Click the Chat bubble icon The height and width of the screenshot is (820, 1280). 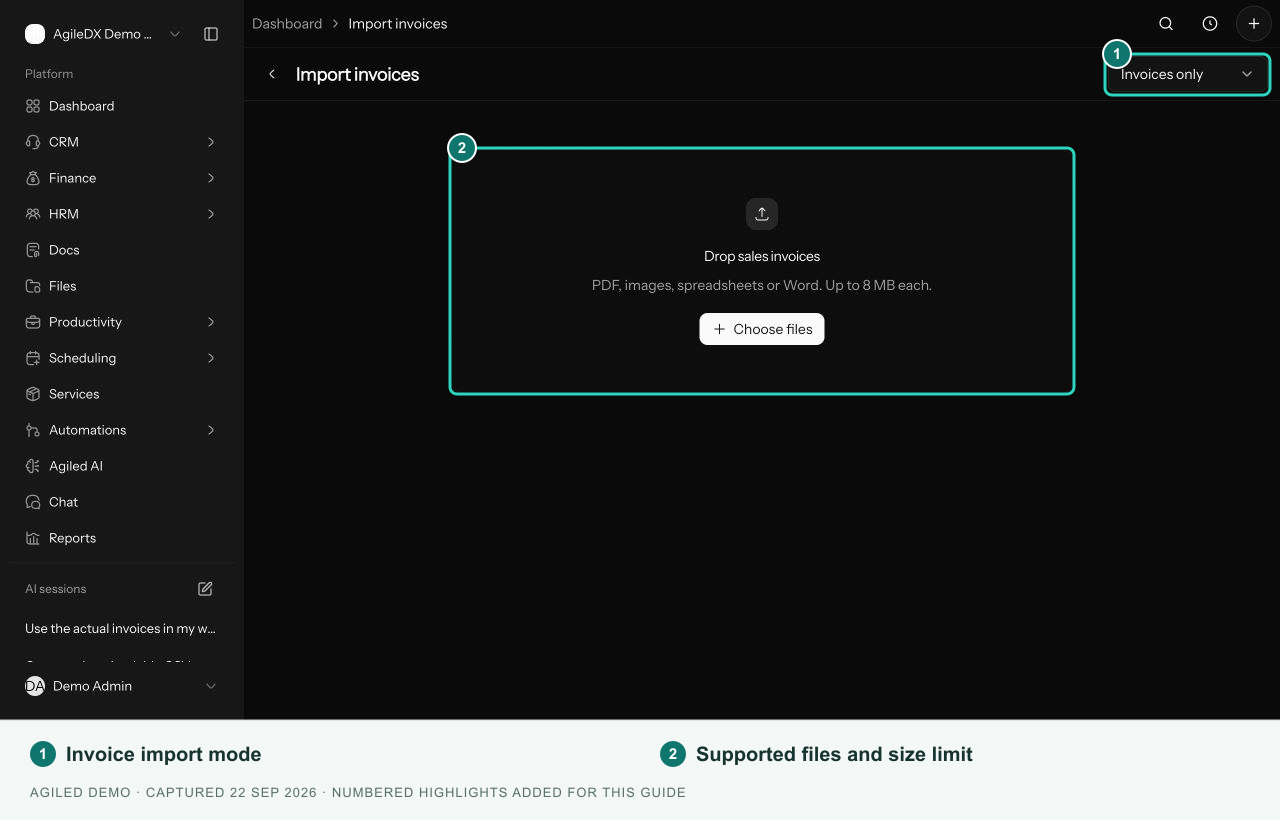[33, 502]
